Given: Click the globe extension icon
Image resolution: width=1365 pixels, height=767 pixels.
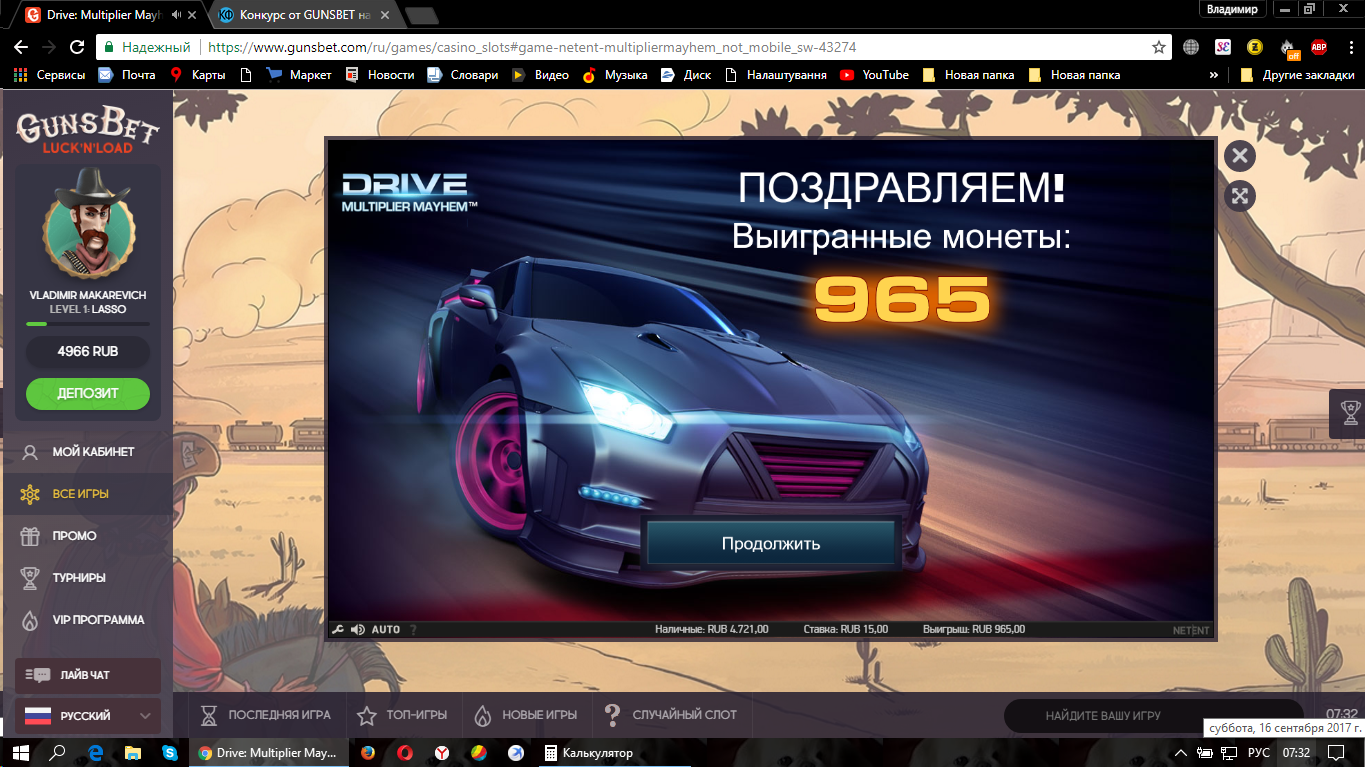Looking at the screenshot, I should (1191, 47).
